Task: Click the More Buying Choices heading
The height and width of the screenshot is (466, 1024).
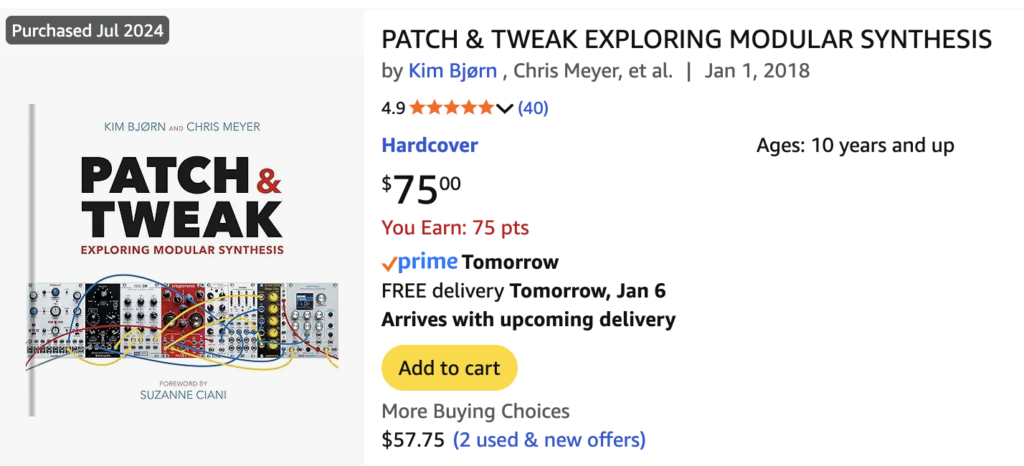Action: [x=476, y=411]
